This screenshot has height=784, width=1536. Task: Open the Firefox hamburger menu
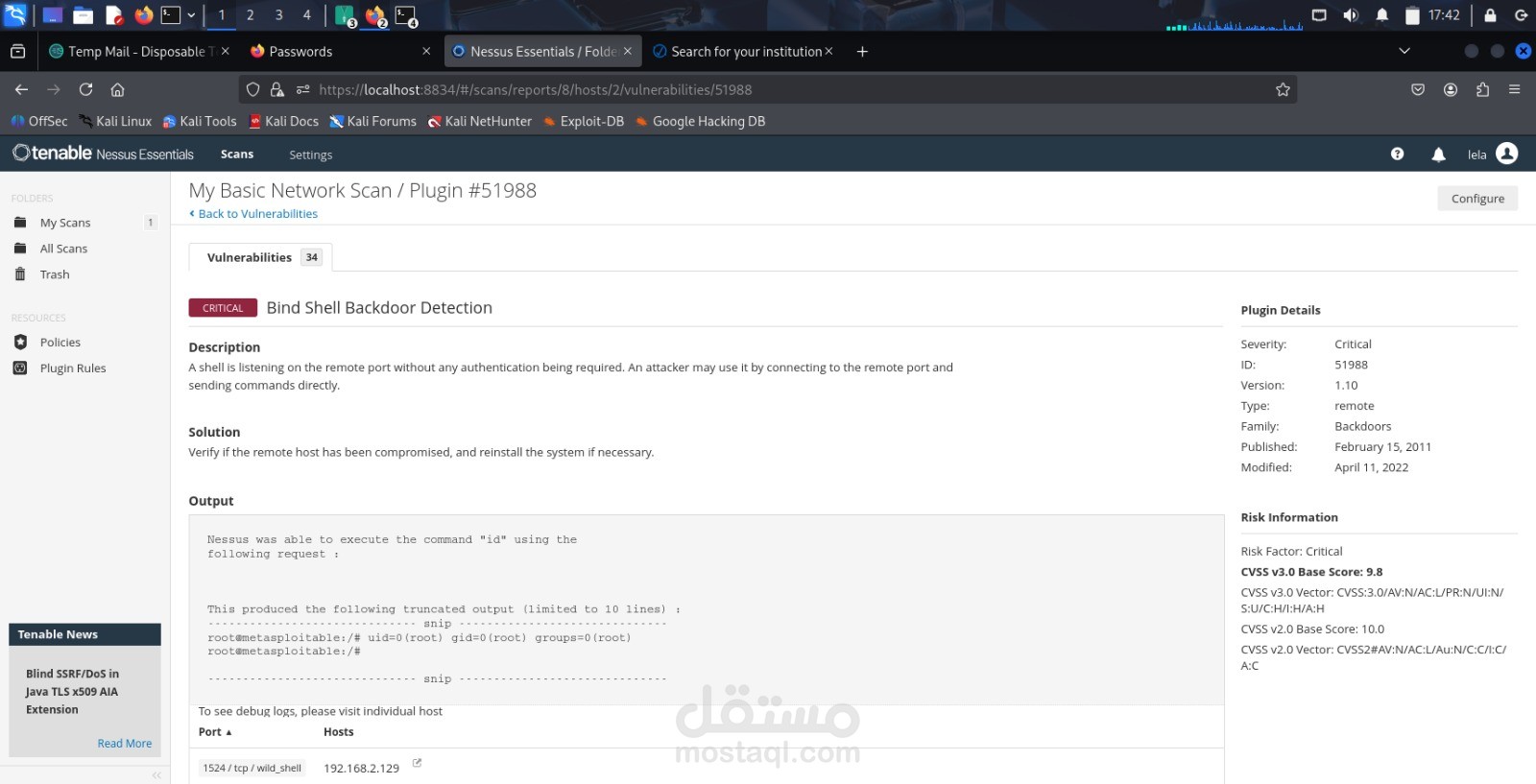pos(1514,89)
